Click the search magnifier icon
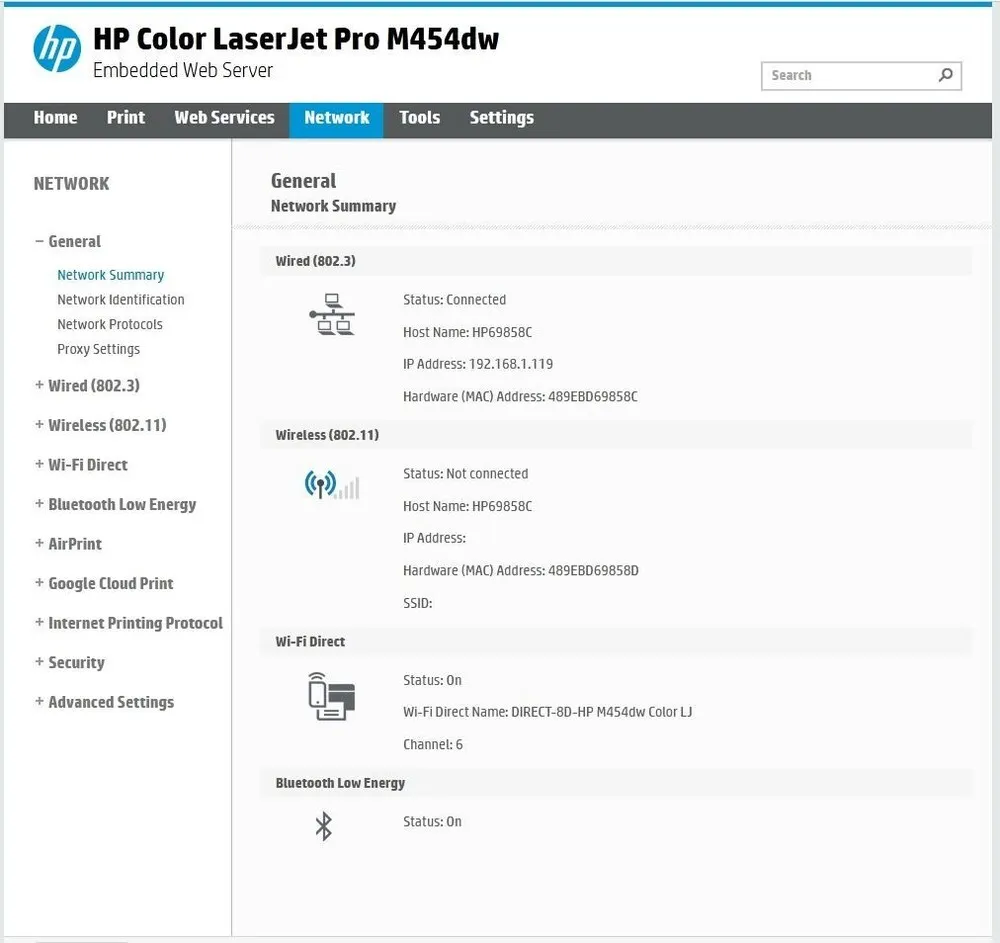Screen dimensions: 1000x943 [x=946, y=75]
